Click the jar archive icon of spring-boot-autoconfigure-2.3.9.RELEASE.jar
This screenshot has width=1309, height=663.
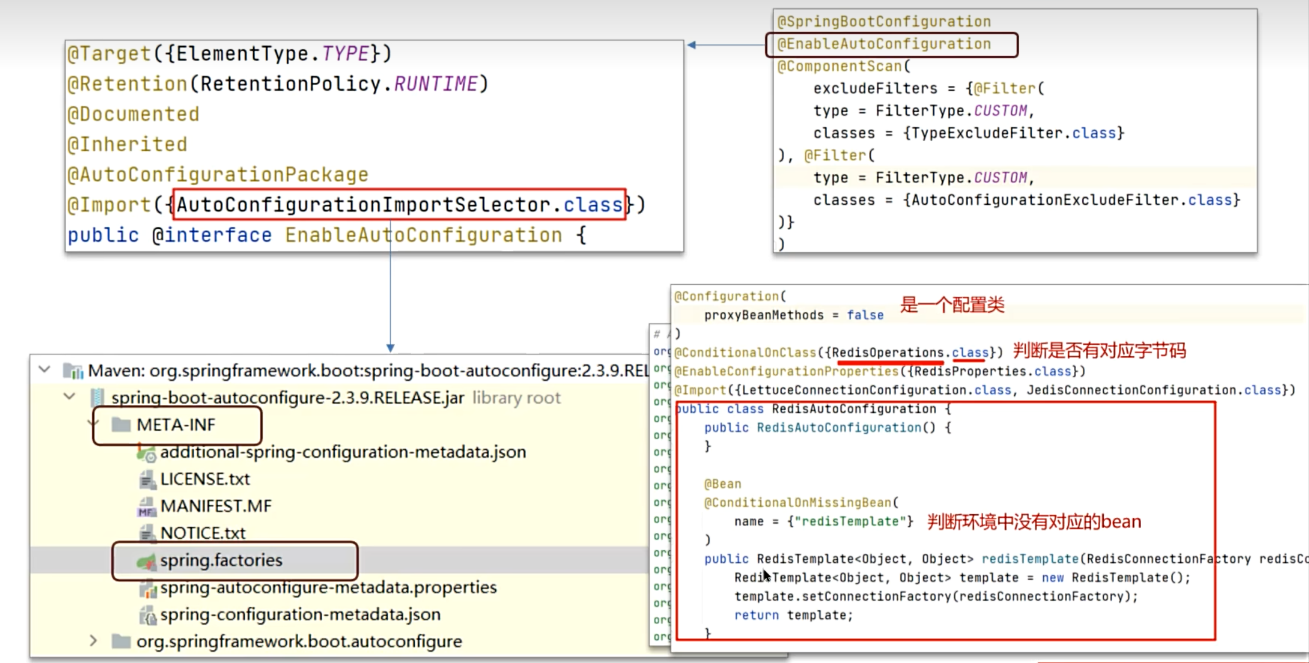(x=96, y=398)
